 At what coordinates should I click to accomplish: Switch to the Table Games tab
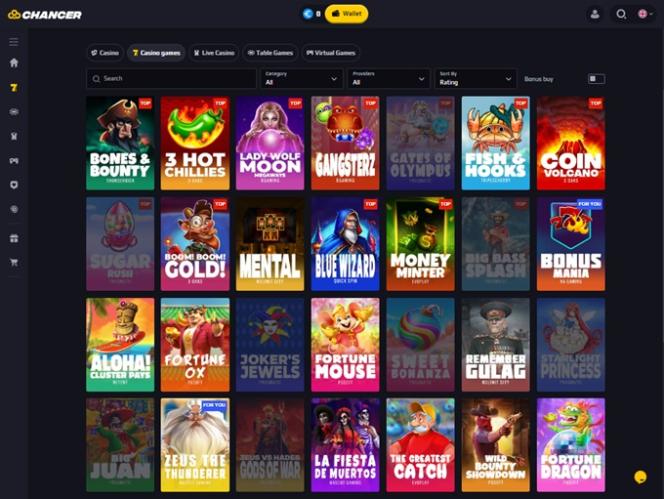270,53
